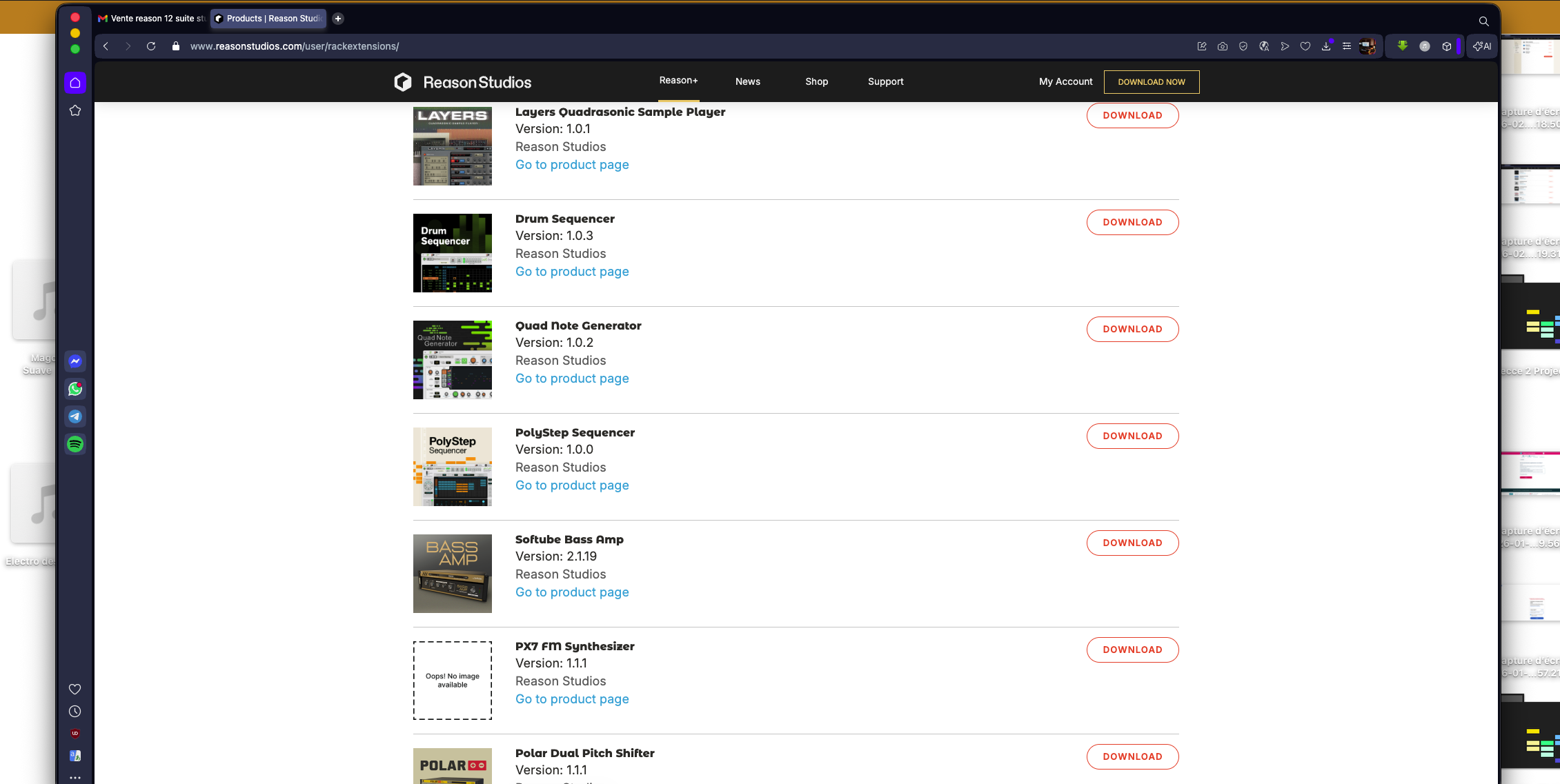Click the Bass Amp thumbnail
1560x784 pixels.
(x=453, y=574)
